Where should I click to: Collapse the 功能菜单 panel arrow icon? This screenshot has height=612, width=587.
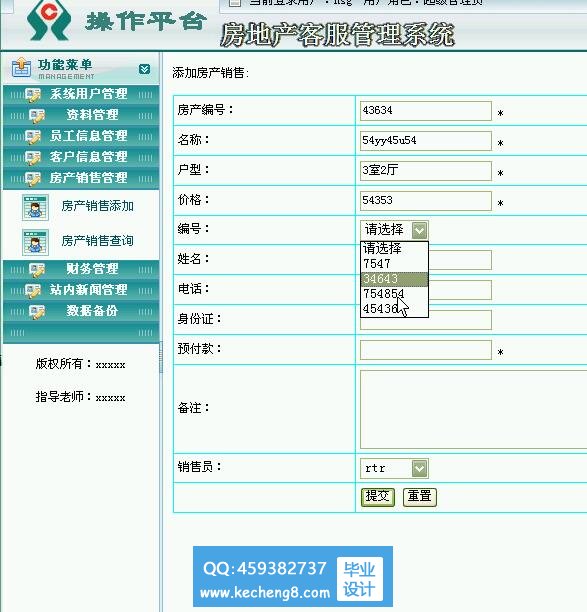click(144, 69)
